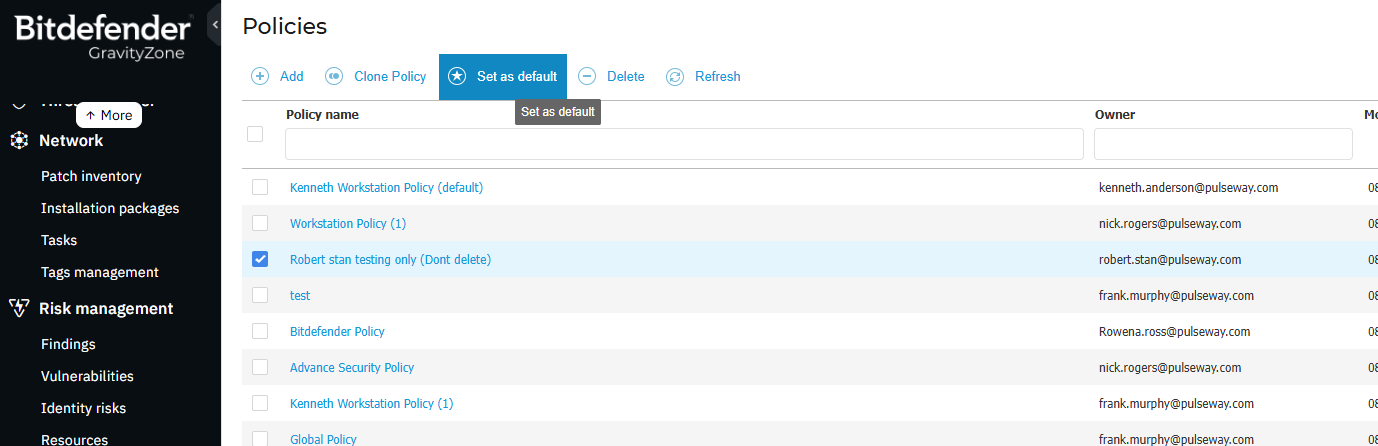Click the Network sidebar icon
Image resolution: width=1378 pixels, height=446 pixels.
tap(19, 141)
